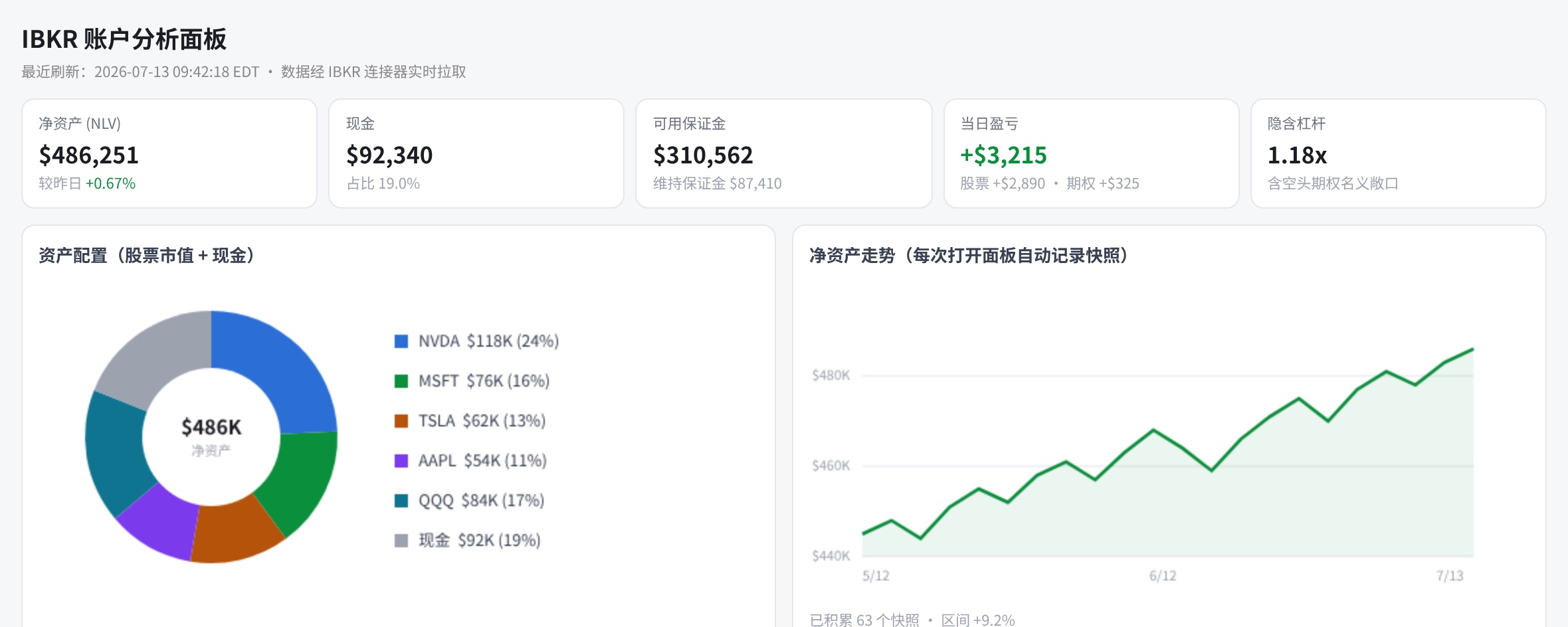Click the $440K y-axis label
The width and height of the screenshot is (1568, 627).
point(831,556)
